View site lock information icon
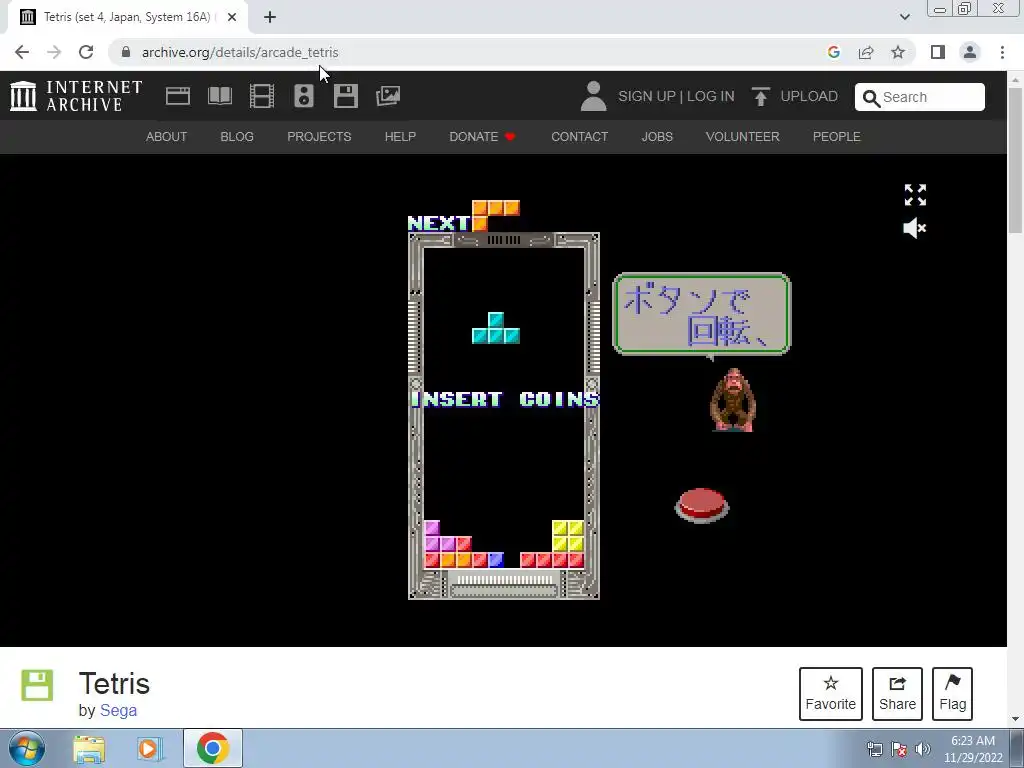 tap(126, 52)
